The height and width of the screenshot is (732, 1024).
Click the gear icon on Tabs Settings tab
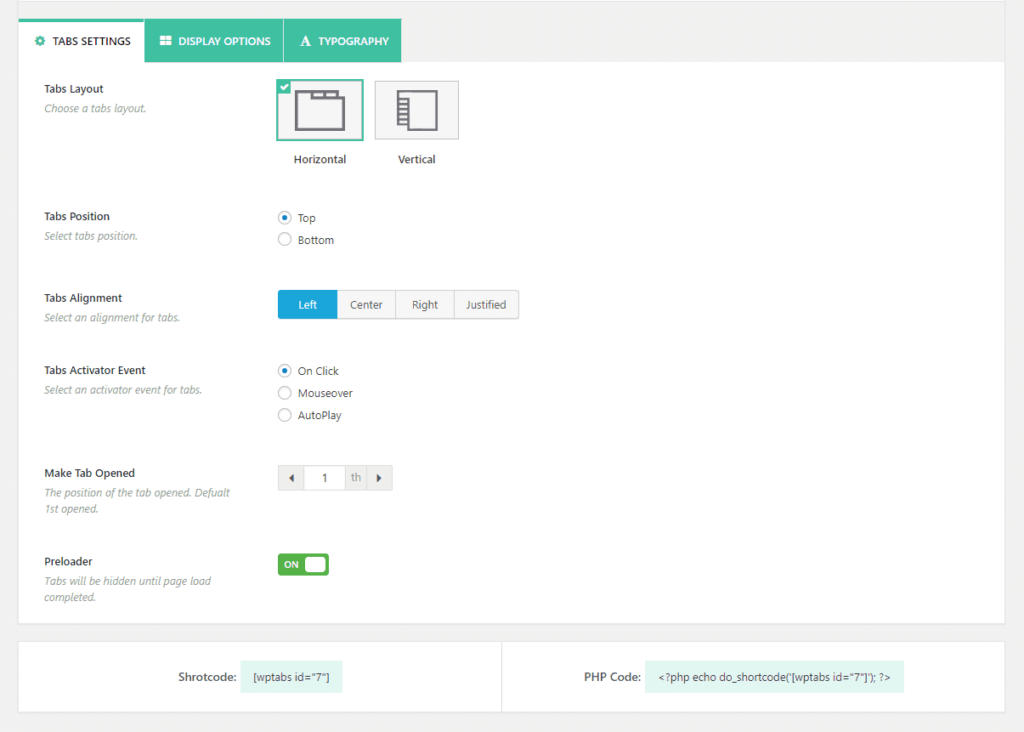40,41
